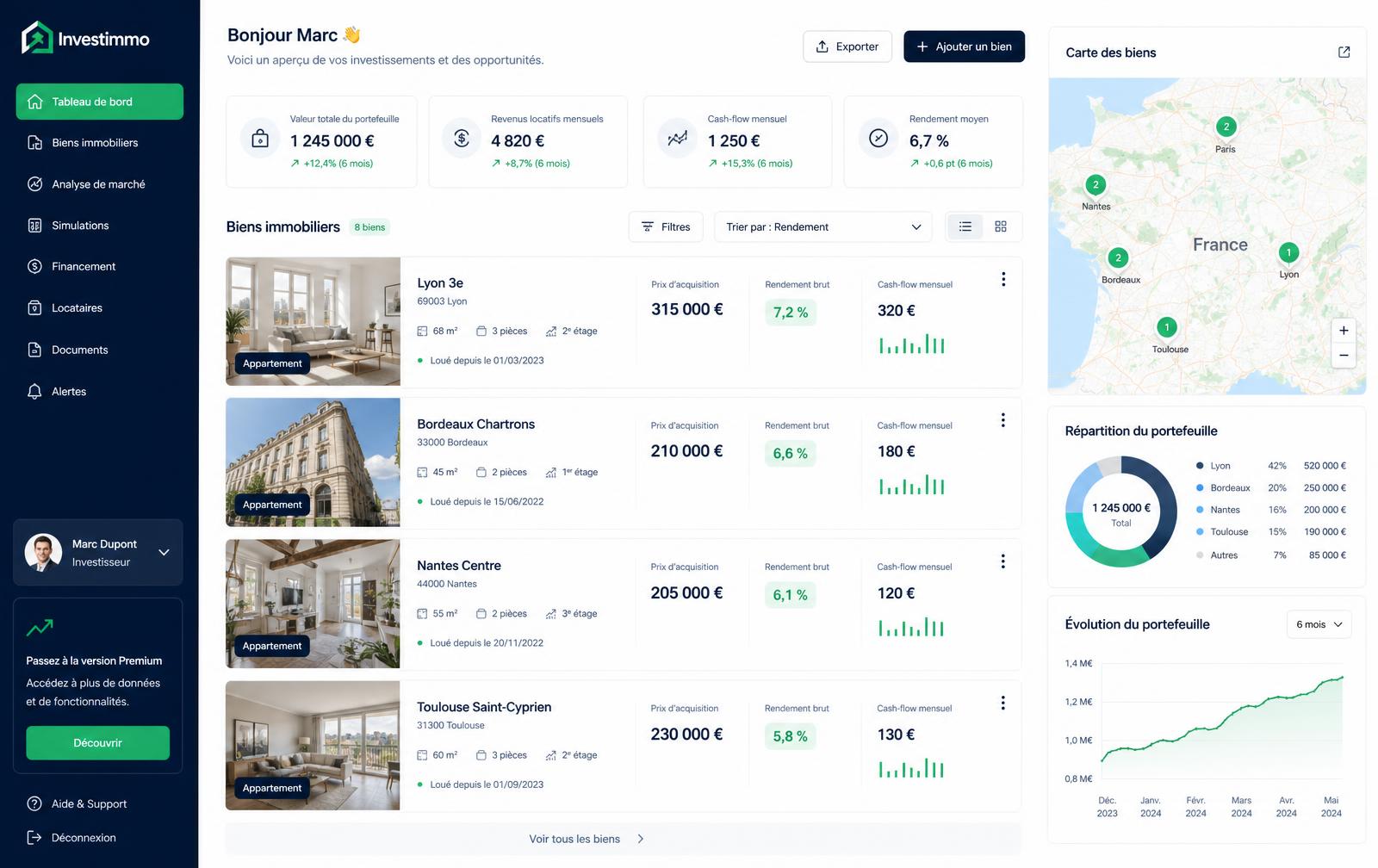Open Analyse de marché
Image resolution: width=1378 pixels, height=868 pixels.
click(x=100, y=184)
